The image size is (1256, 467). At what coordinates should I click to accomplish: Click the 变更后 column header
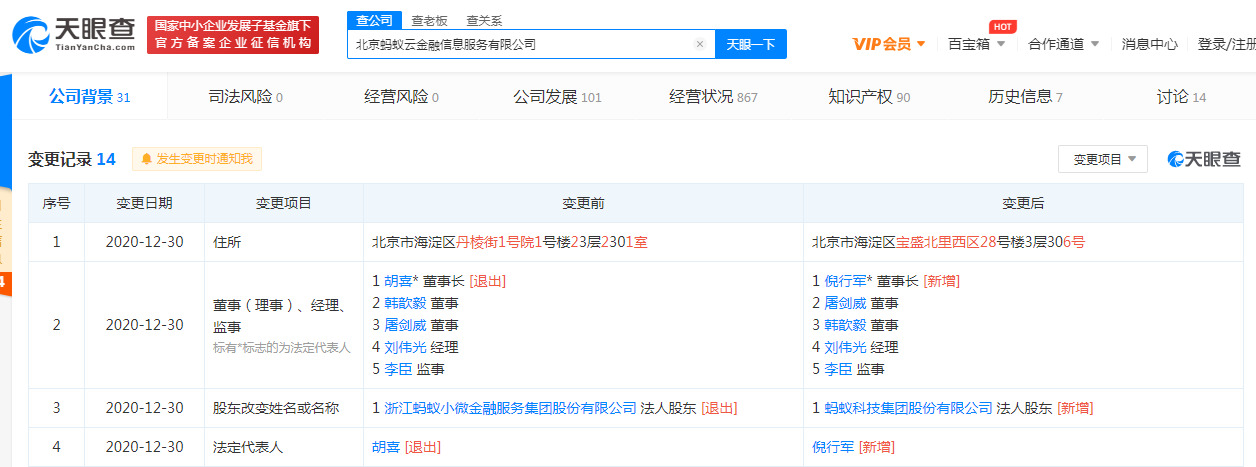pos(1023,203)
